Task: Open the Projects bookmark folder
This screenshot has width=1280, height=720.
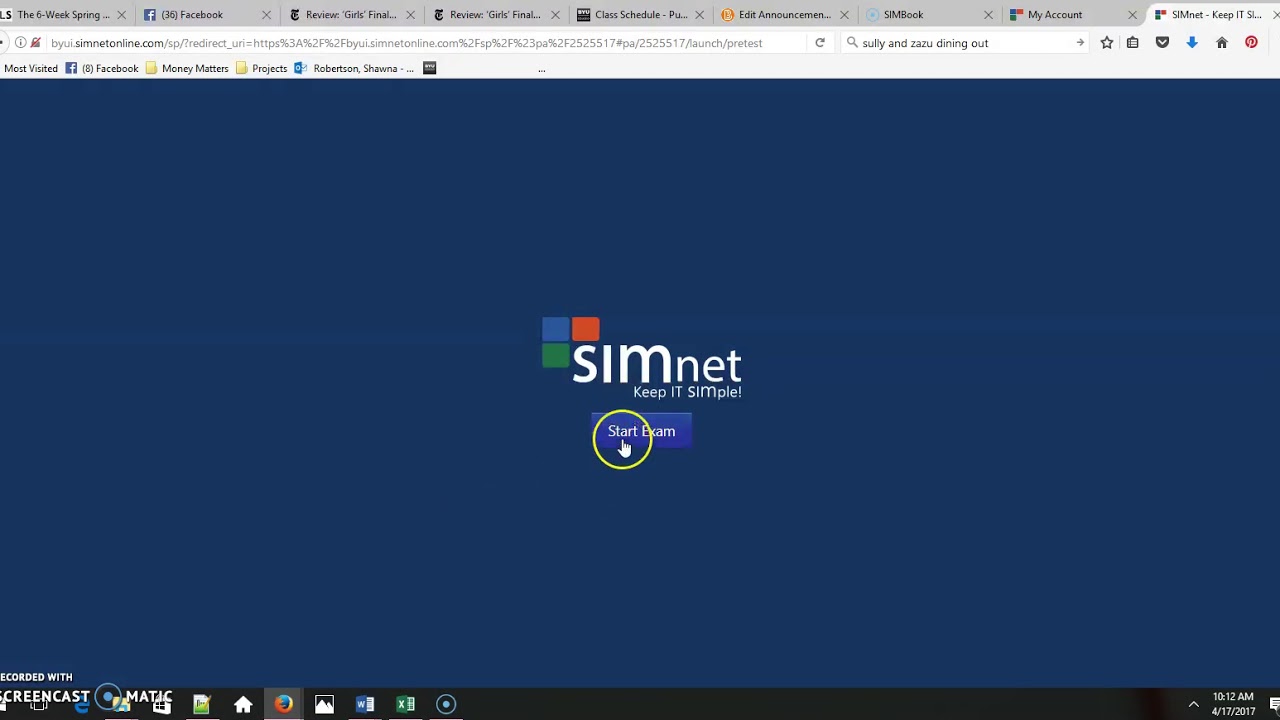Action: click(x=261, y=68)
